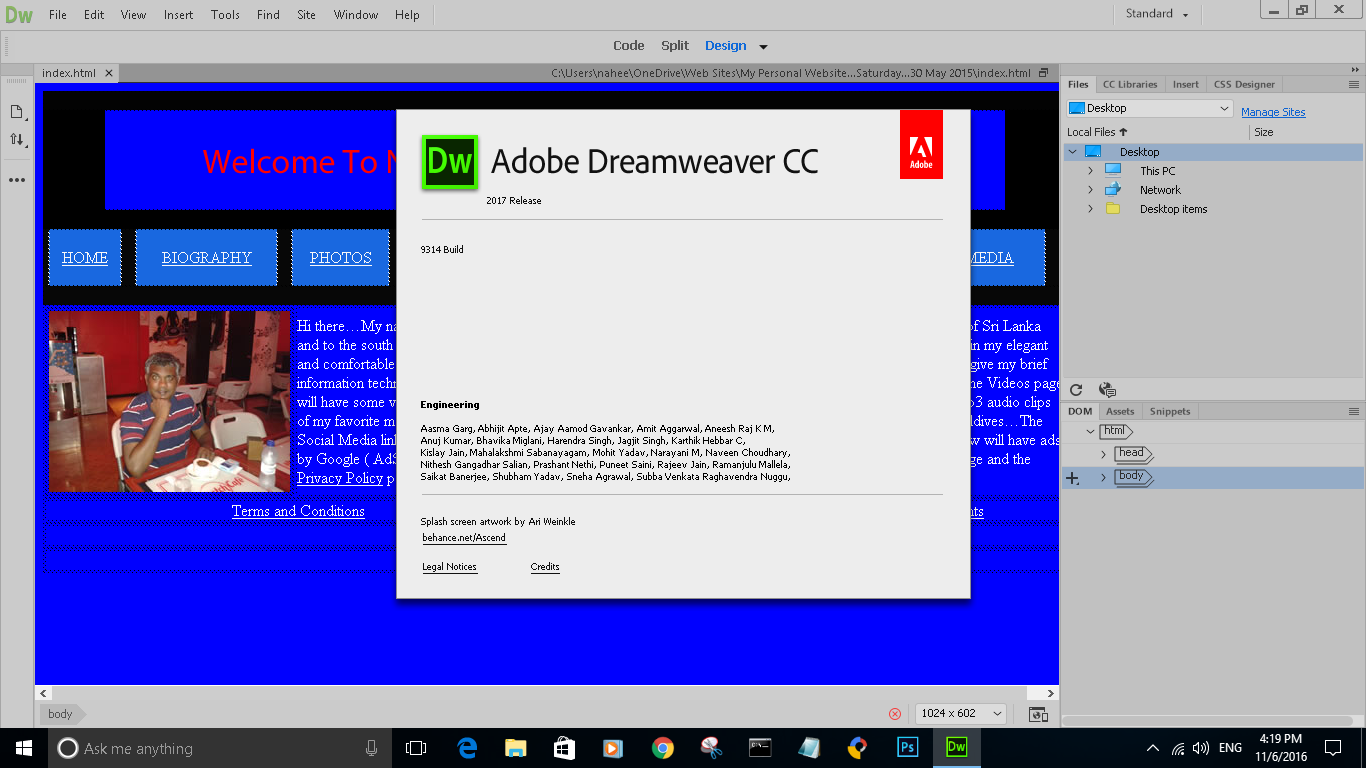
Task: Click the Dw logo in the menu bar
Action: point(19,15)
